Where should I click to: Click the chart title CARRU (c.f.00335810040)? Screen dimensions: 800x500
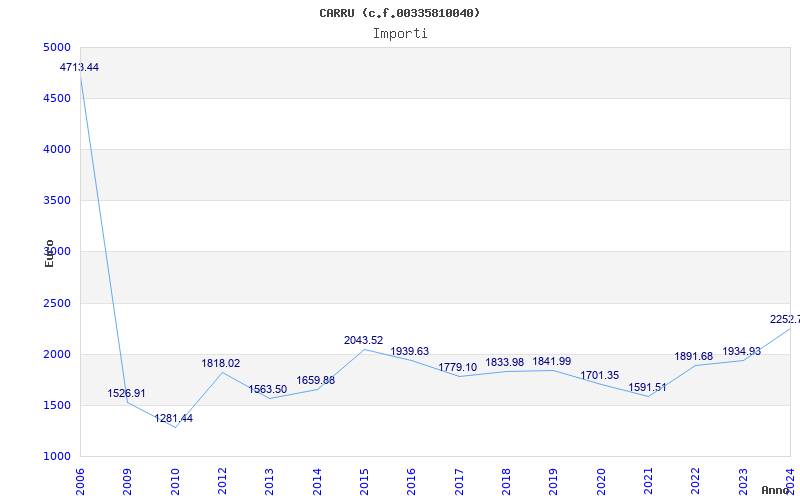pyautogui.click(x=399, y=13)
